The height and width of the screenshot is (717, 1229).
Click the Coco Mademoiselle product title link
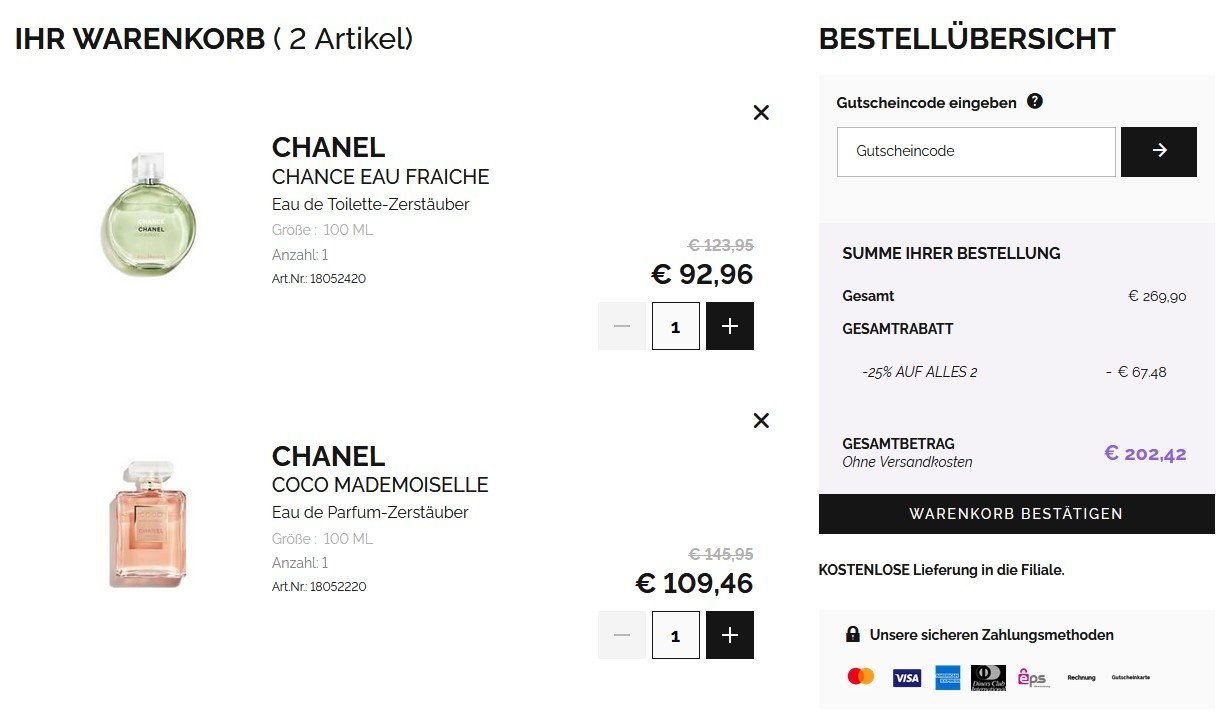(380, 485)
